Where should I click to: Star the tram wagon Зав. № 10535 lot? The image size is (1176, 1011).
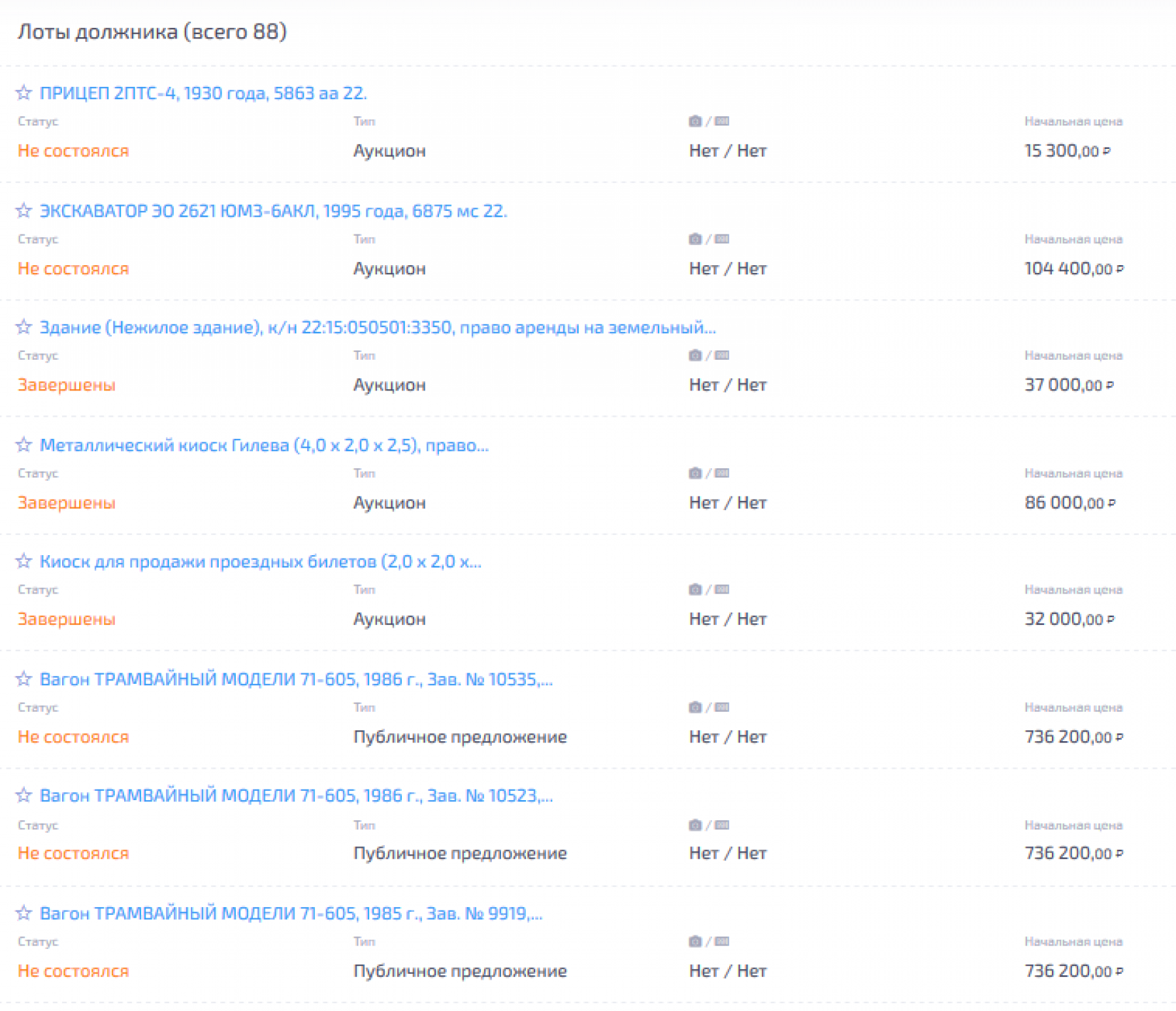point(24,679)
